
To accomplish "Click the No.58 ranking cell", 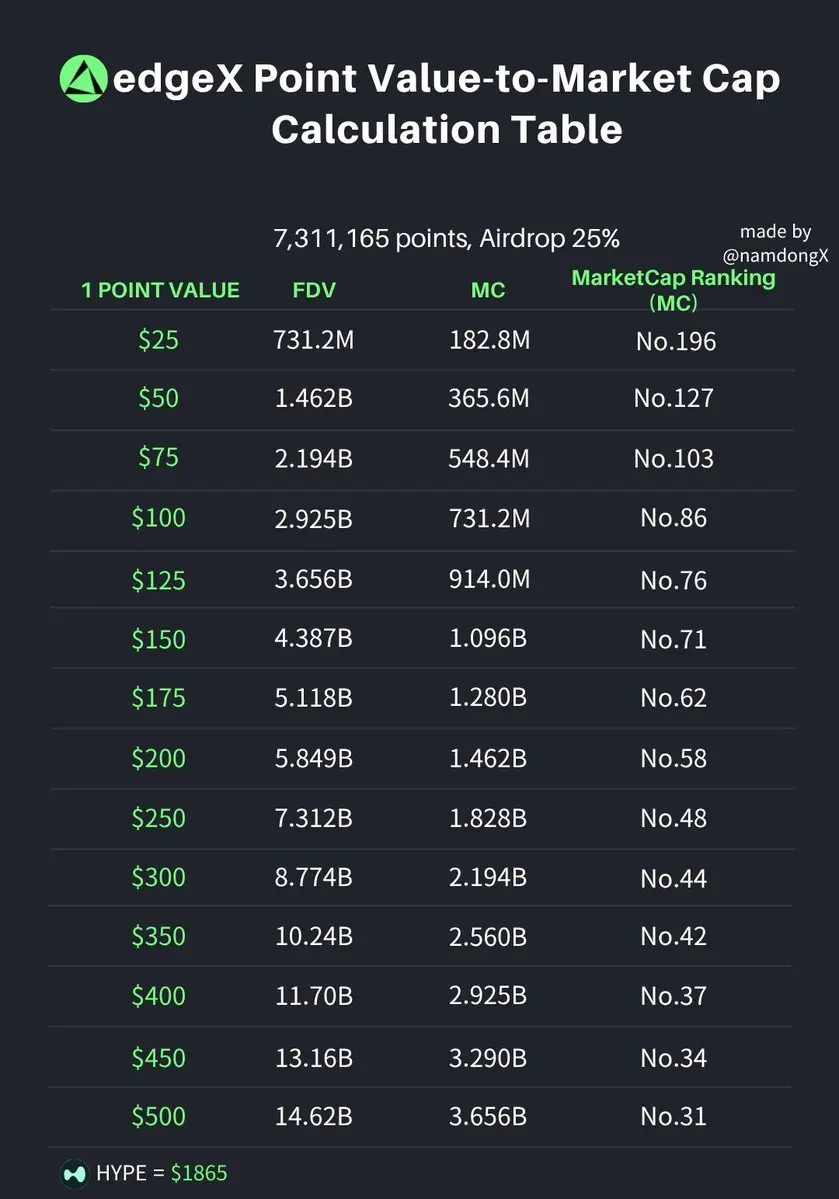I will (x=674, y=759).
